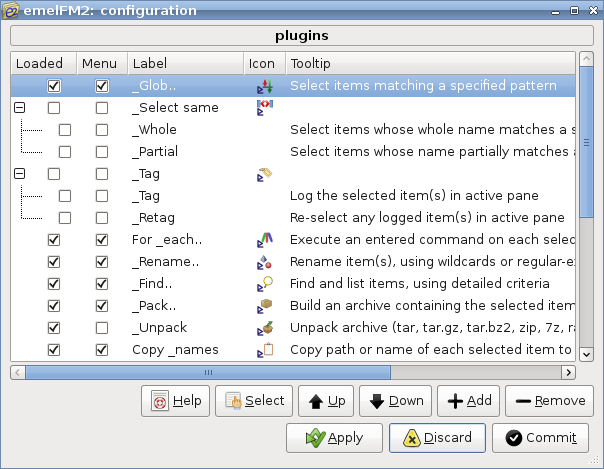This screenshot has width=604, height=469.
Task: Uncheck Menu for Copy _names
Action: click(102, 350)
